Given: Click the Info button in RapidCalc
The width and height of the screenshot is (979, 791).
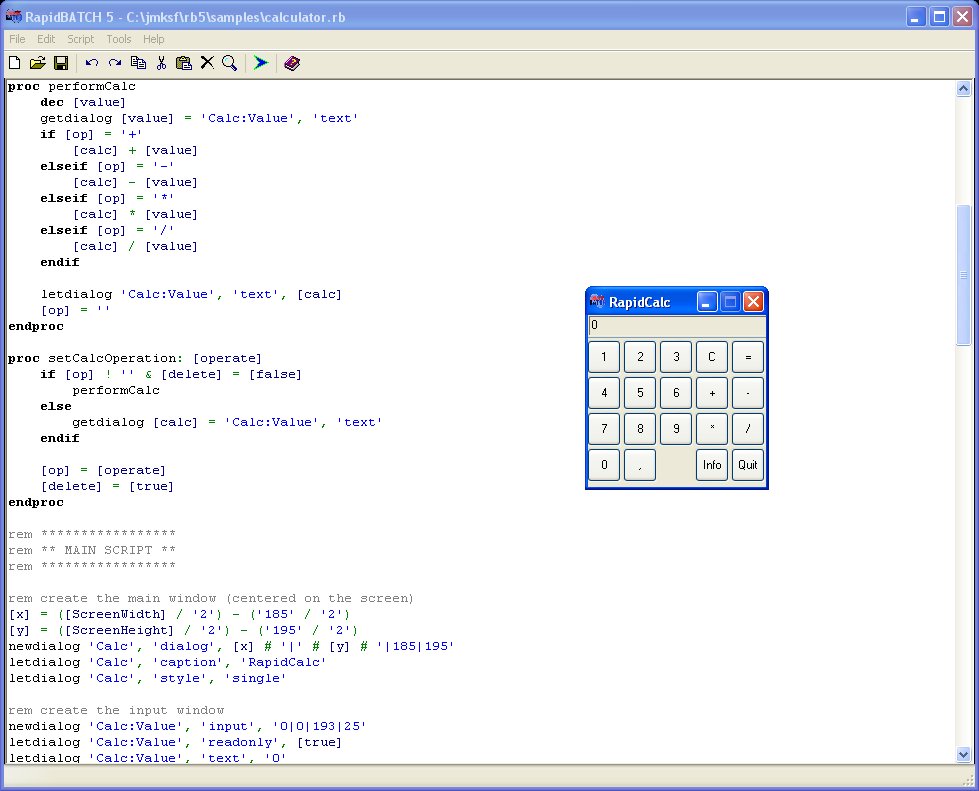Looking at the screenshot, I should click(712, 465).
